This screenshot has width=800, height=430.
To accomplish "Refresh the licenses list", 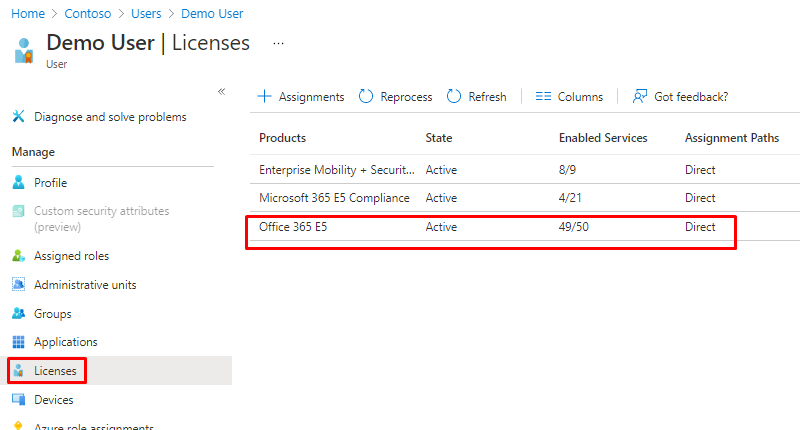I will pyautogui.click(x=476, y=97).
